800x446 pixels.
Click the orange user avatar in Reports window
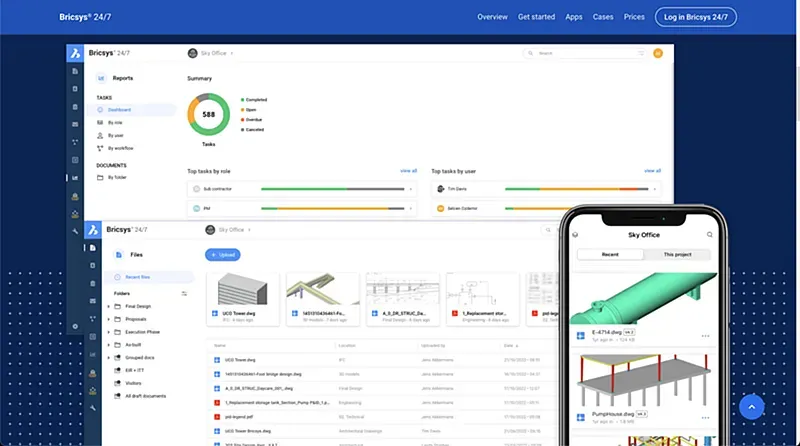[658, 53]
